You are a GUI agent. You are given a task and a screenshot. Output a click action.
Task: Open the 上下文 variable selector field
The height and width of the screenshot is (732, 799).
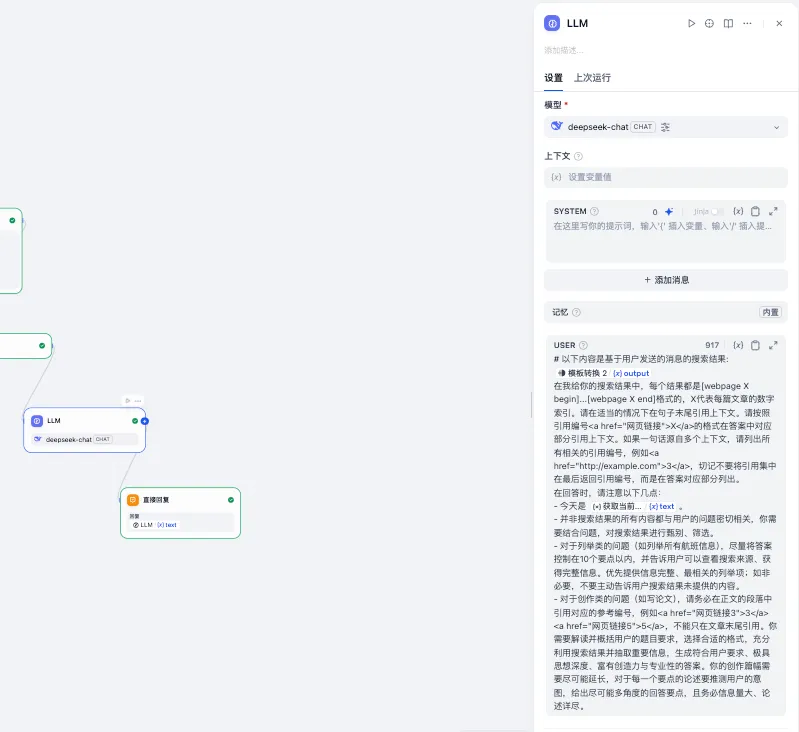coord(665,177)
